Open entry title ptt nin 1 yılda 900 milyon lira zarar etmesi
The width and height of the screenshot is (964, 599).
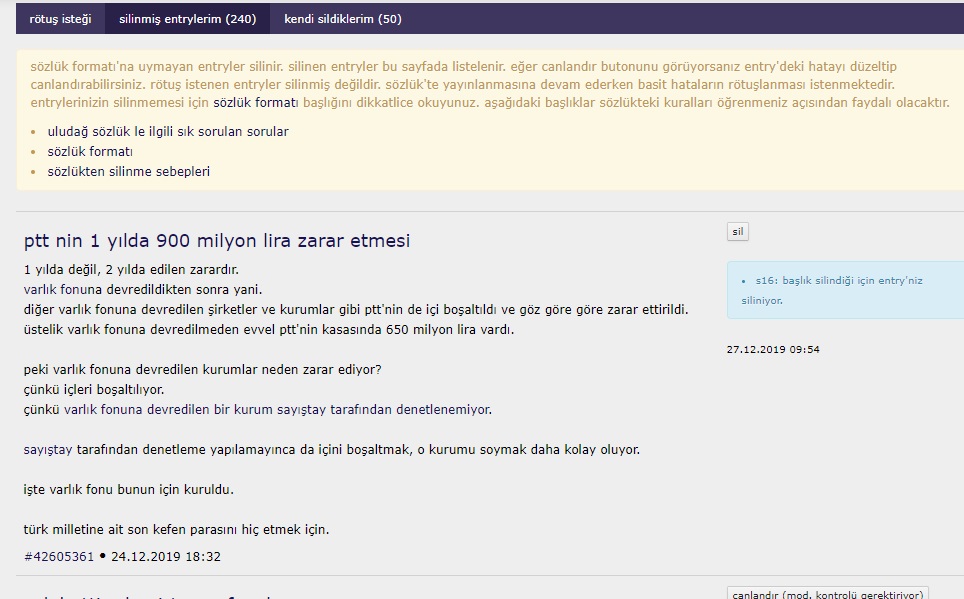[x=217, y=240]
